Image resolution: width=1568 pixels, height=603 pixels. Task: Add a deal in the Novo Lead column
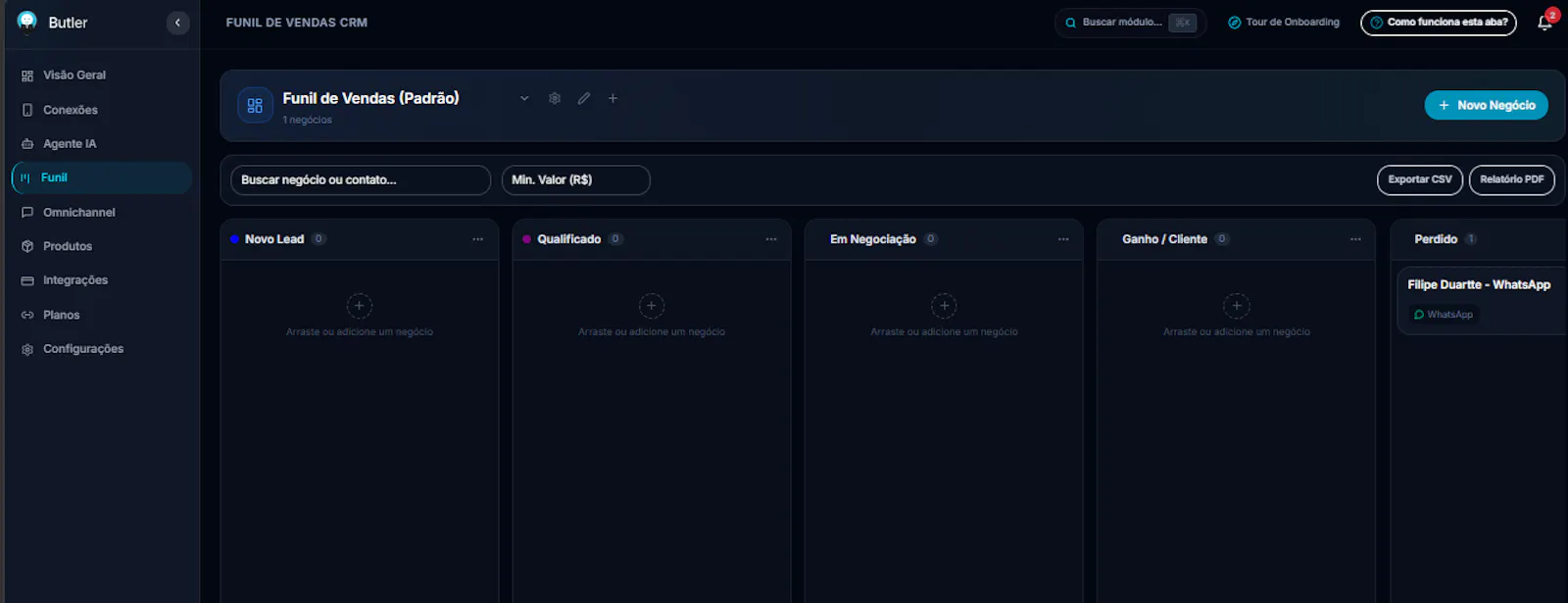pyautogui.click(x=360, y=306)
